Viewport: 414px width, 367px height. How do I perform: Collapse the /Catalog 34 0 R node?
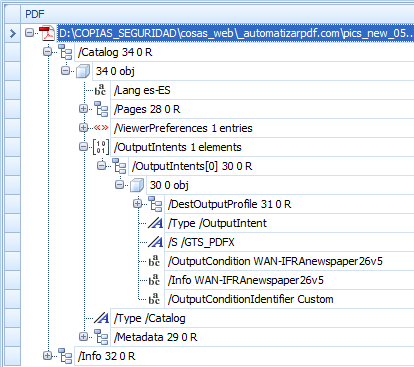48,52
